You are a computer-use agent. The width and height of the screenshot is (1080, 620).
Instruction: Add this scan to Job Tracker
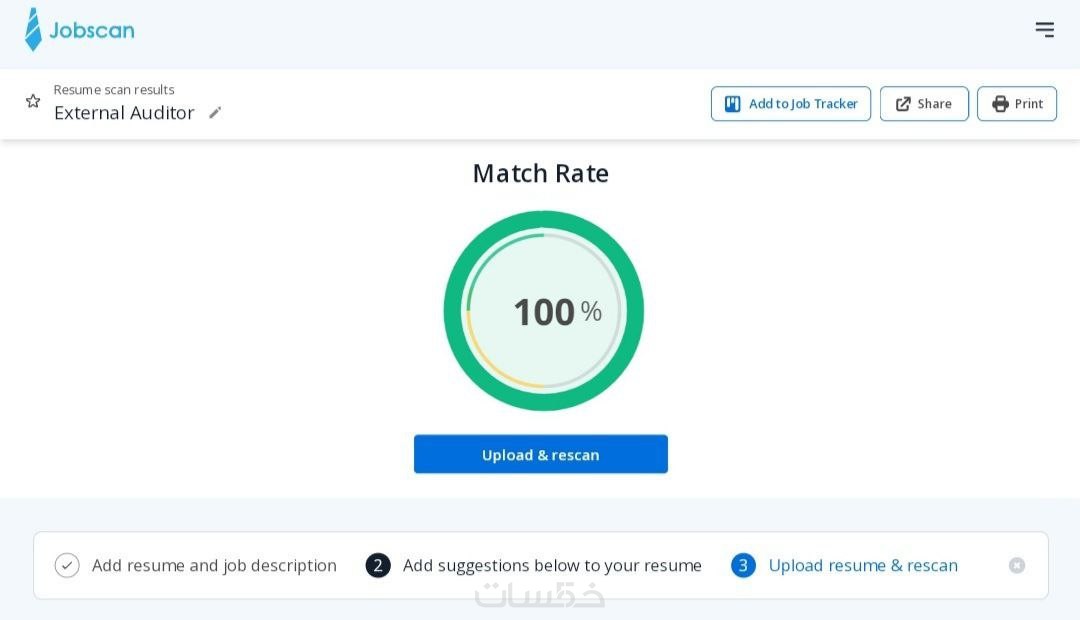coord(790,104)
